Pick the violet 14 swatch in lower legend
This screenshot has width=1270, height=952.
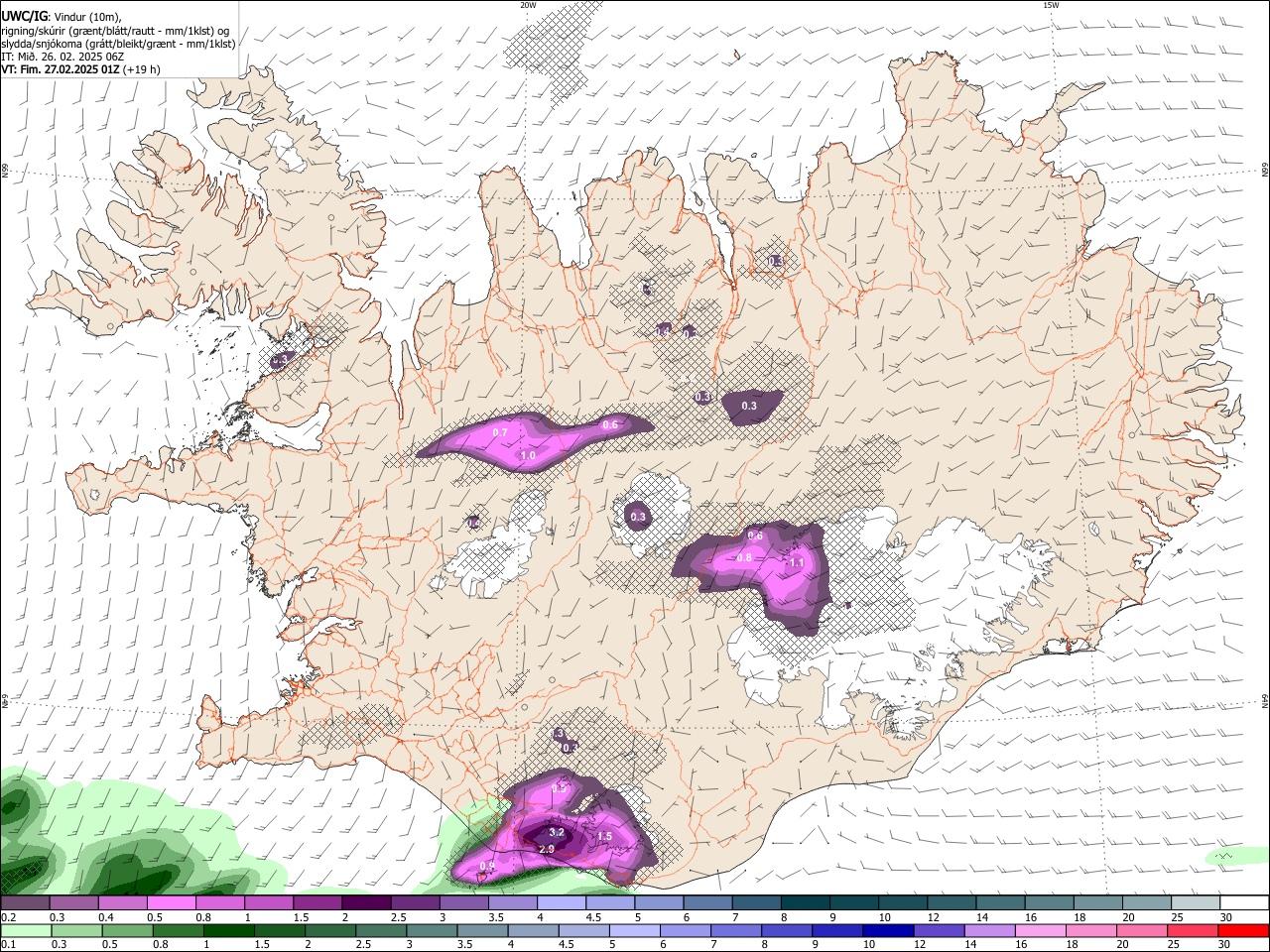click(990, 931)
